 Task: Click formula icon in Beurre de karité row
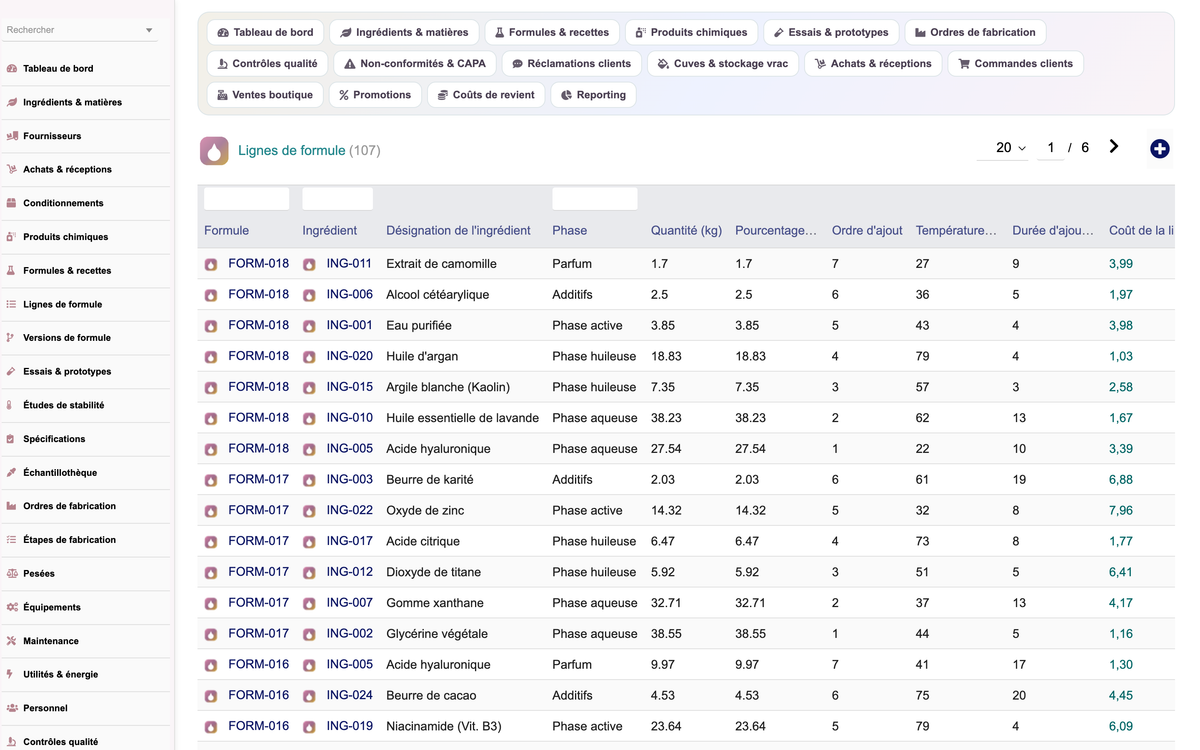pyautogui.click(x=211, y=480)
